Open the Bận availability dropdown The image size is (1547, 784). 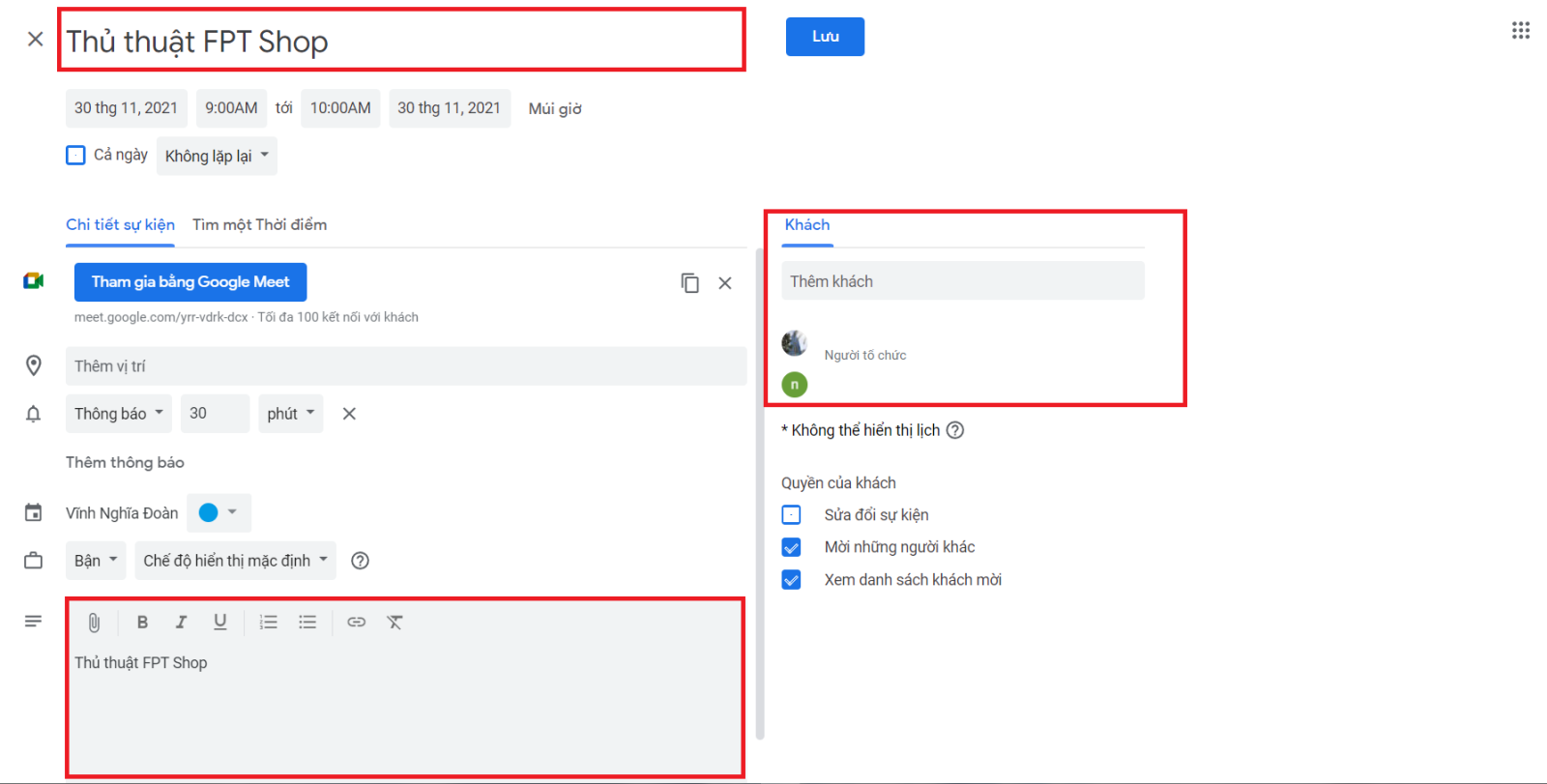96,561
